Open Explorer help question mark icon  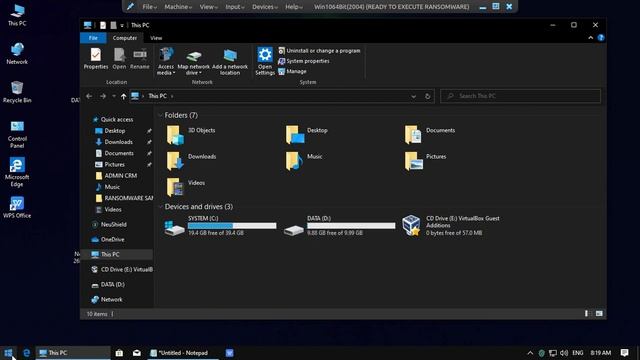click(x=601, y=38)
